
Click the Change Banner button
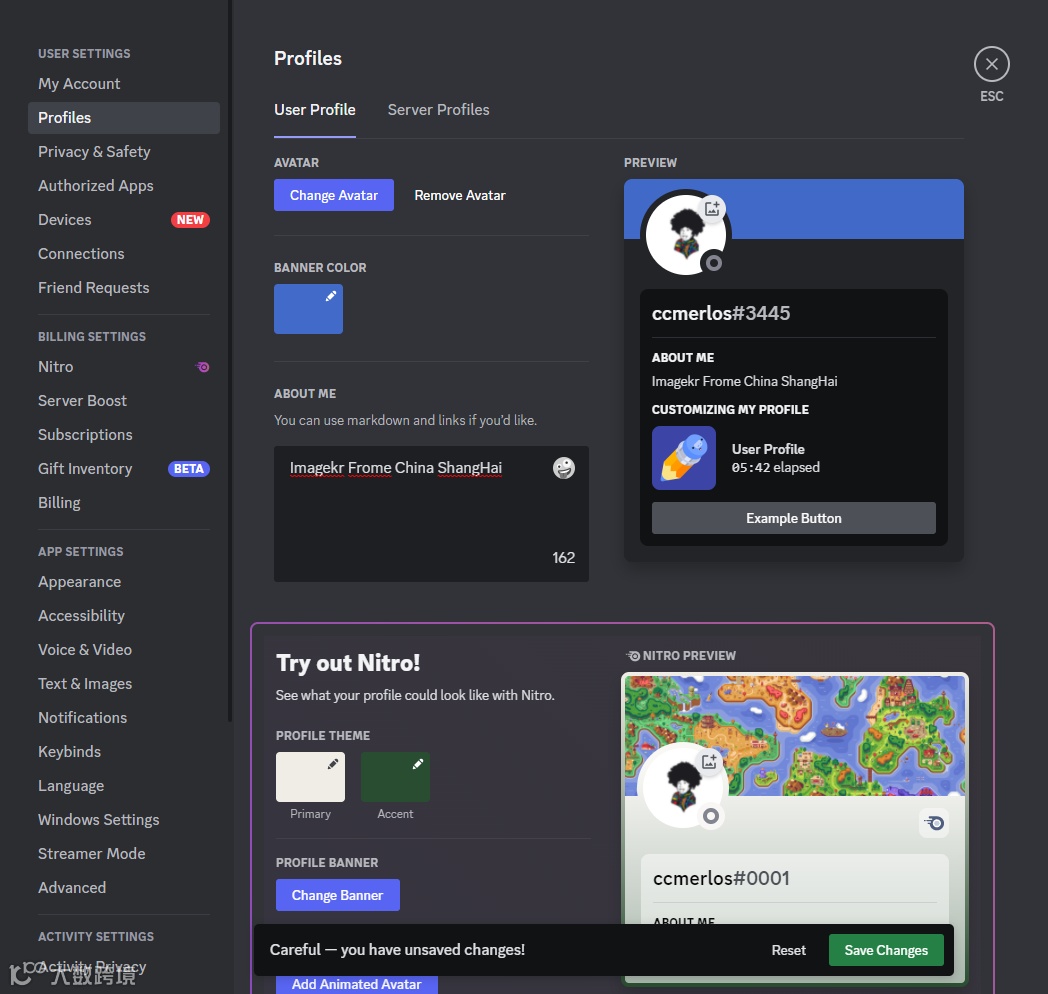point(338,895)
